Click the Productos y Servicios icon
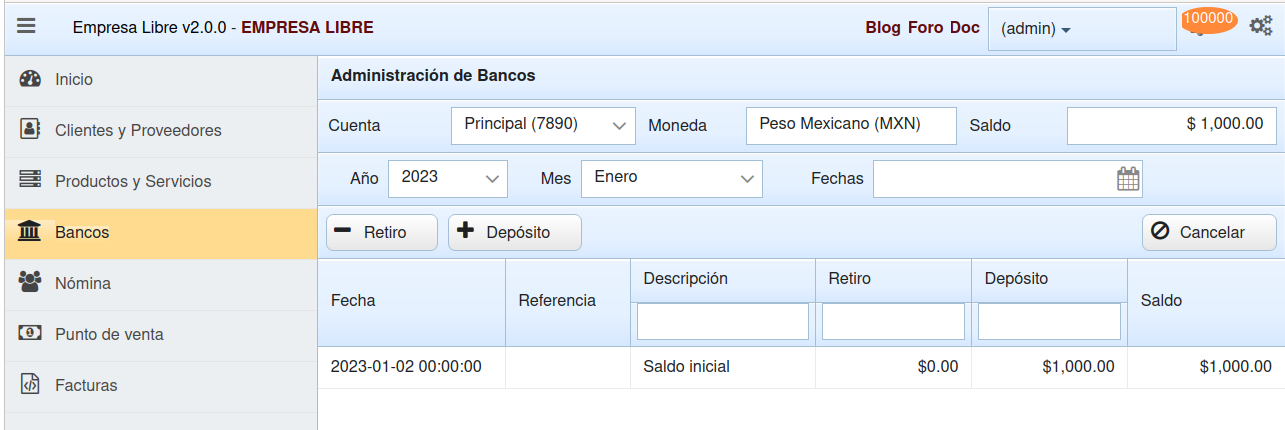 (30, 181)
